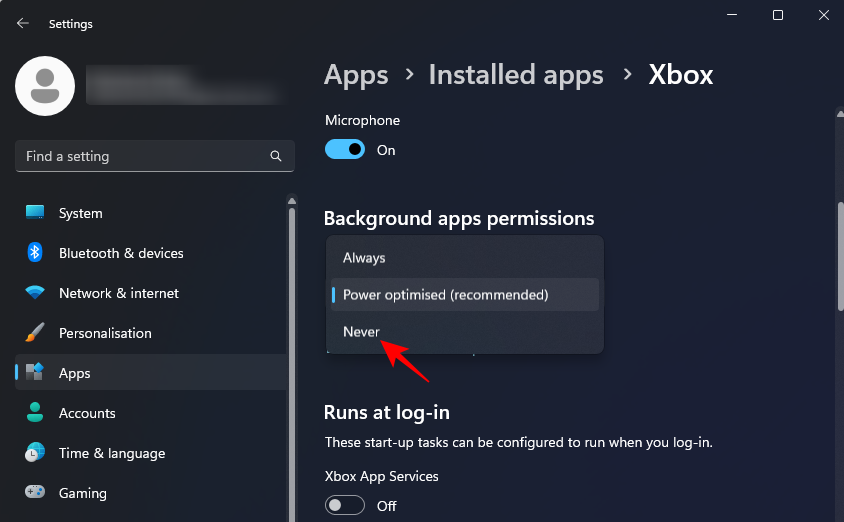
Task: Click the Bluetooth icon in sidebar
Action: click(x=35, y=252)
